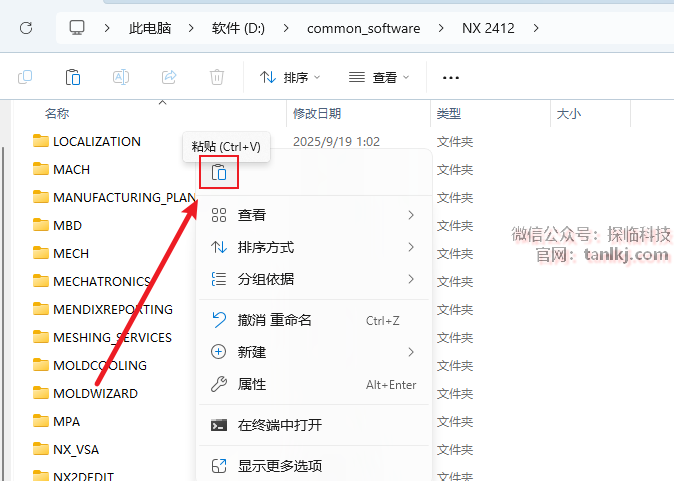Select the MOLDWIZARD folder name
Screen dimensions: 674x481
point(95,393)
